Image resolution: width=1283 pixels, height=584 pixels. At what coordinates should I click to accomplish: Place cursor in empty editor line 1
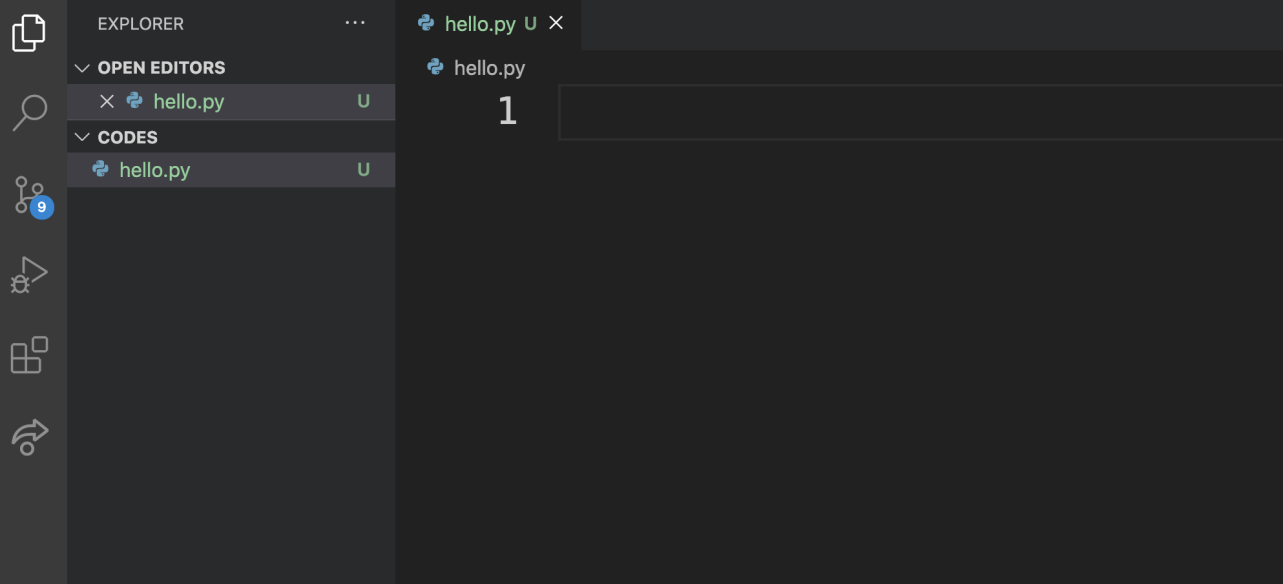click(x=920, y=112)
